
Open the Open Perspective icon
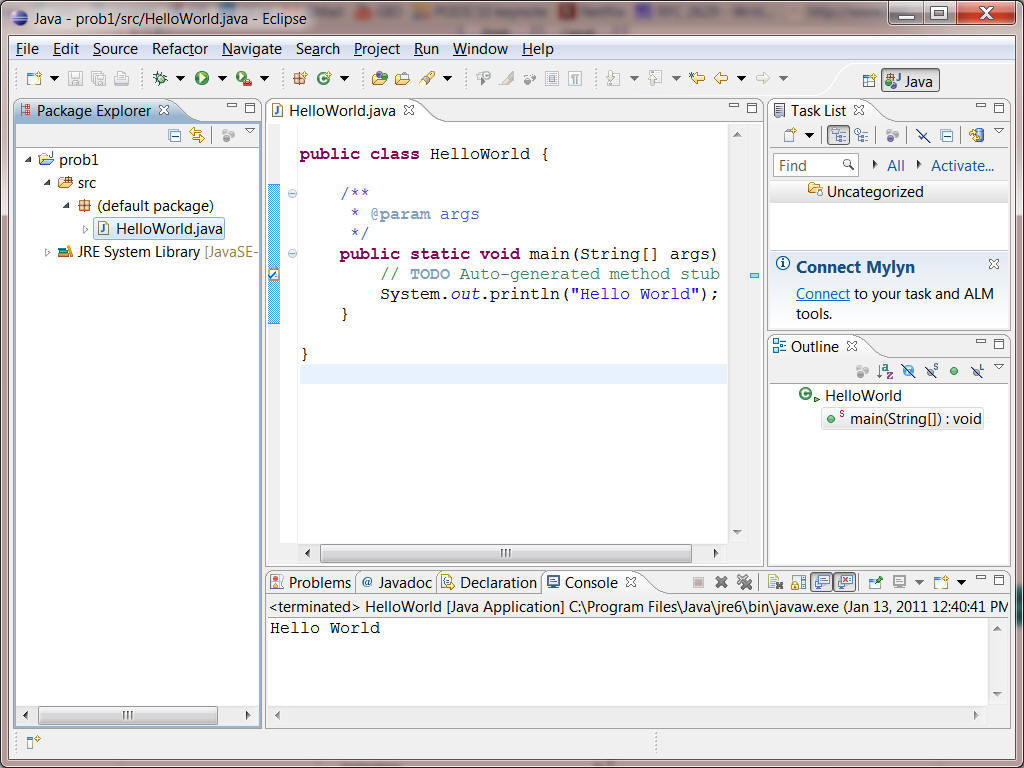tap(869, 80)
